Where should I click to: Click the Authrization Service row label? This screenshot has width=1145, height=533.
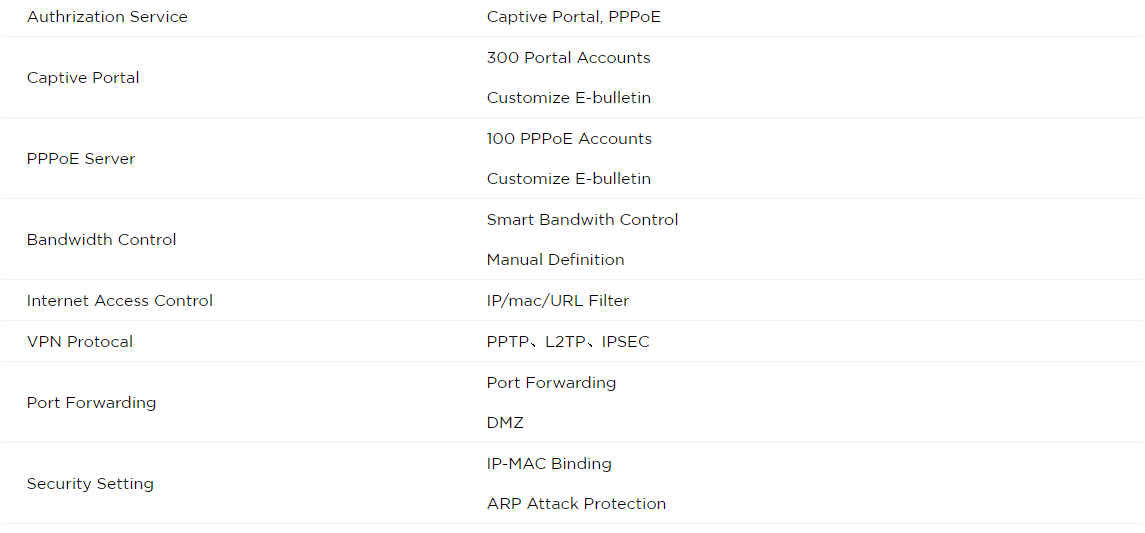[107, 17]
